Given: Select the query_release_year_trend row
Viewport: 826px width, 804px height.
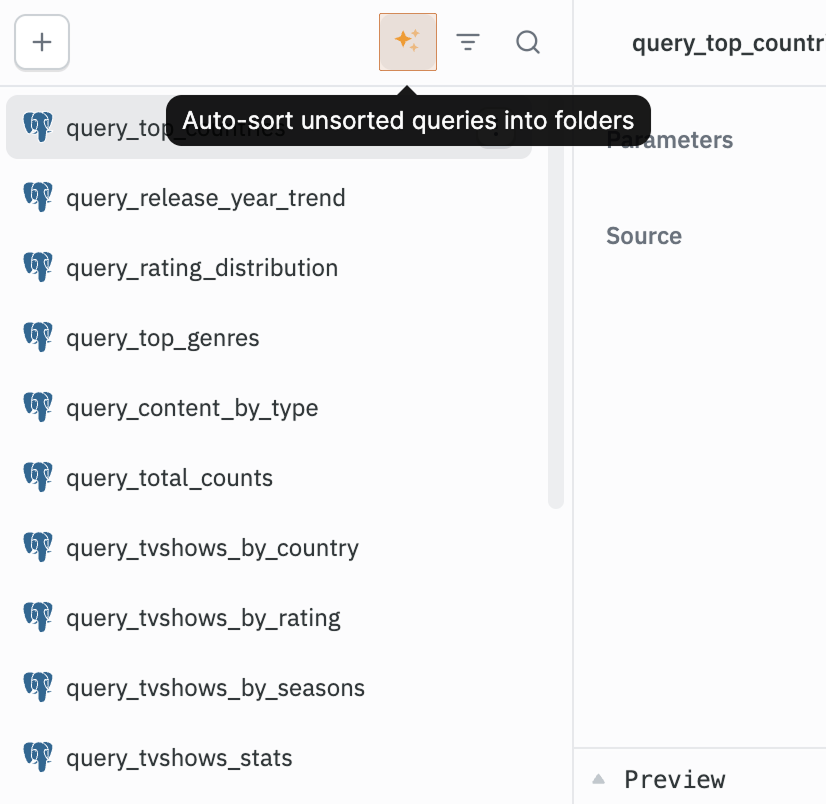Looking at the screenshot, I should (x=269, y=198).
